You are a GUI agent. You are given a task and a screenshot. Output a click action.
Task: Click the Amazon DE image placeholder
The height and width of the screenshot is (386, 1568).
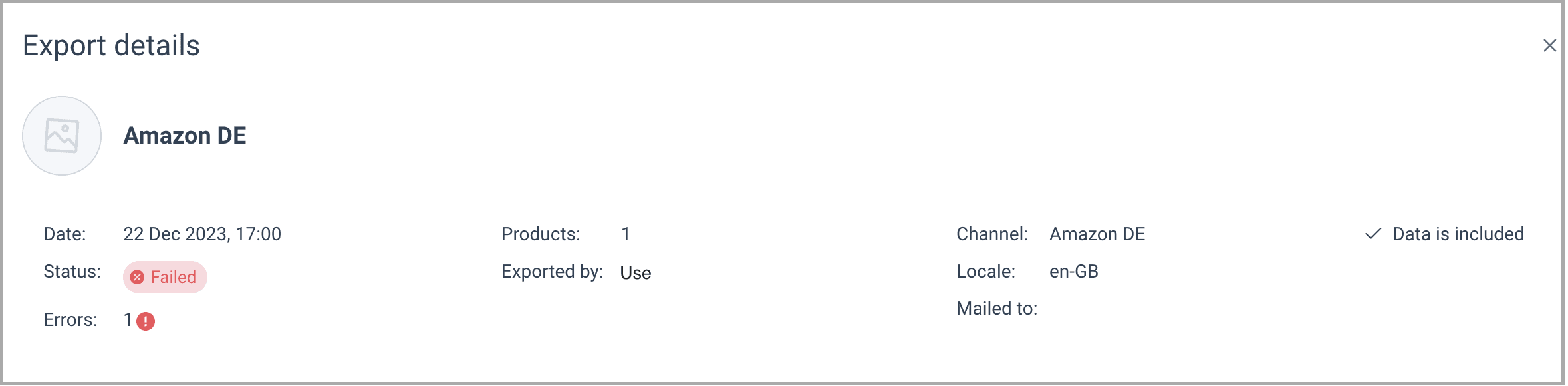[x=62, y=136]
